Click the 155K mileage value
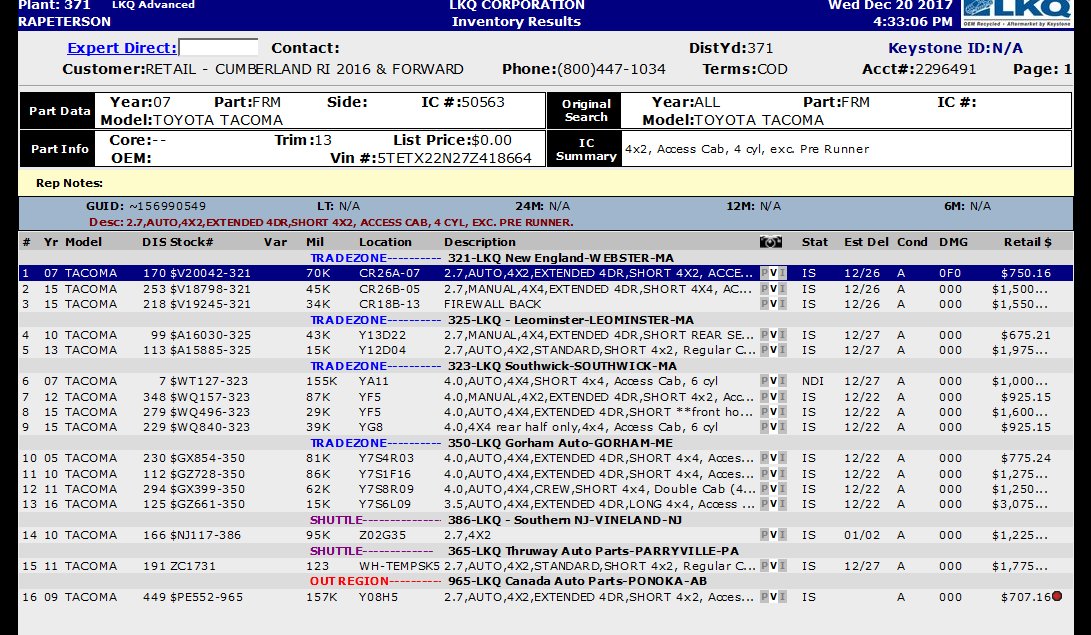Viewport: 1091px width, 635px height. [x=321, y=381]
